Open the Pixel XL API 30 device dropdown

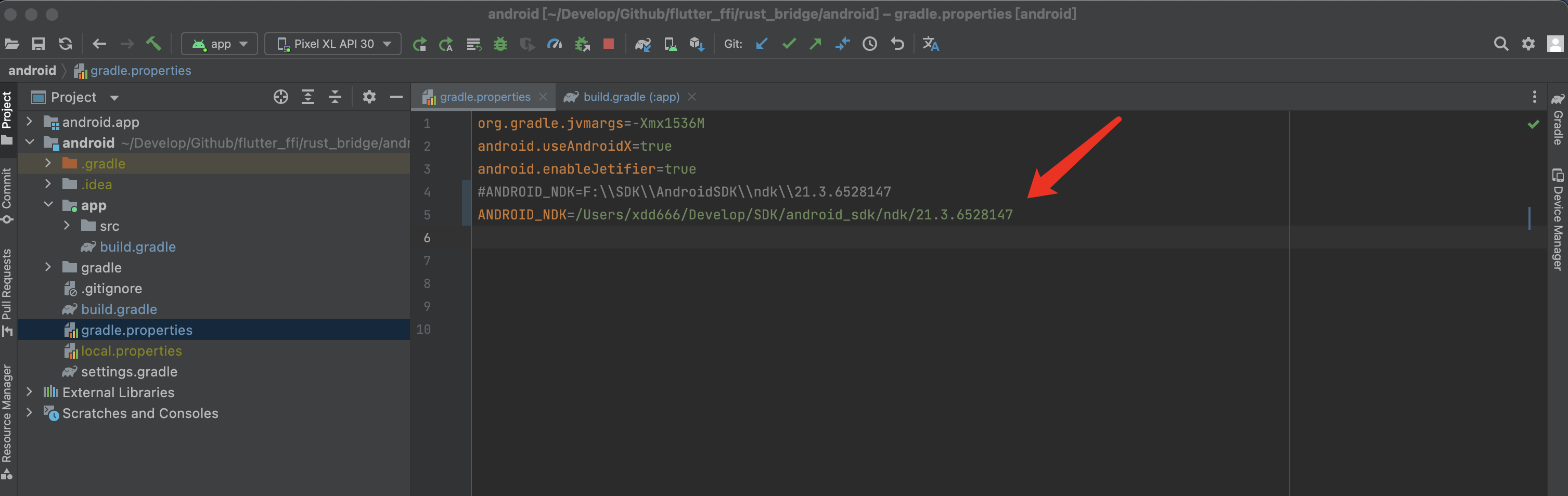coord(333,44)
